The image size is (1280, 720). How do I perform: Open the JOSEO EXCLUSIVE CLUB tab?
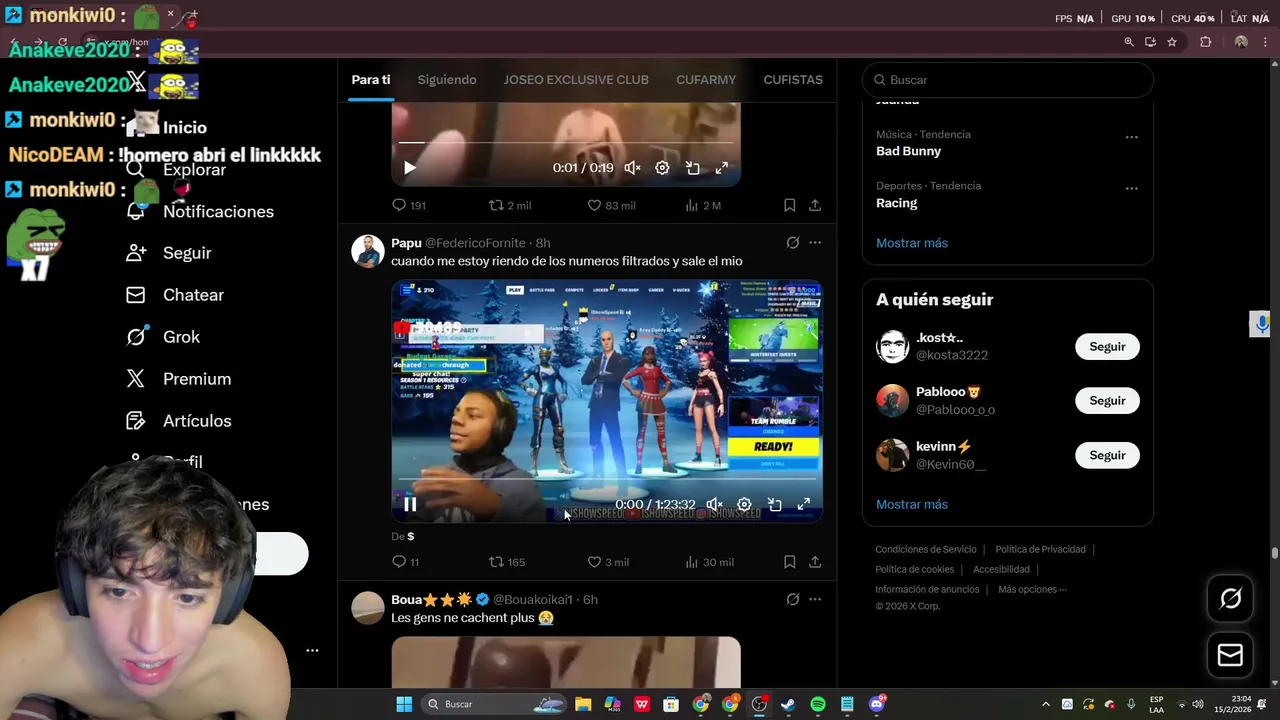click(x=576, y=79)
